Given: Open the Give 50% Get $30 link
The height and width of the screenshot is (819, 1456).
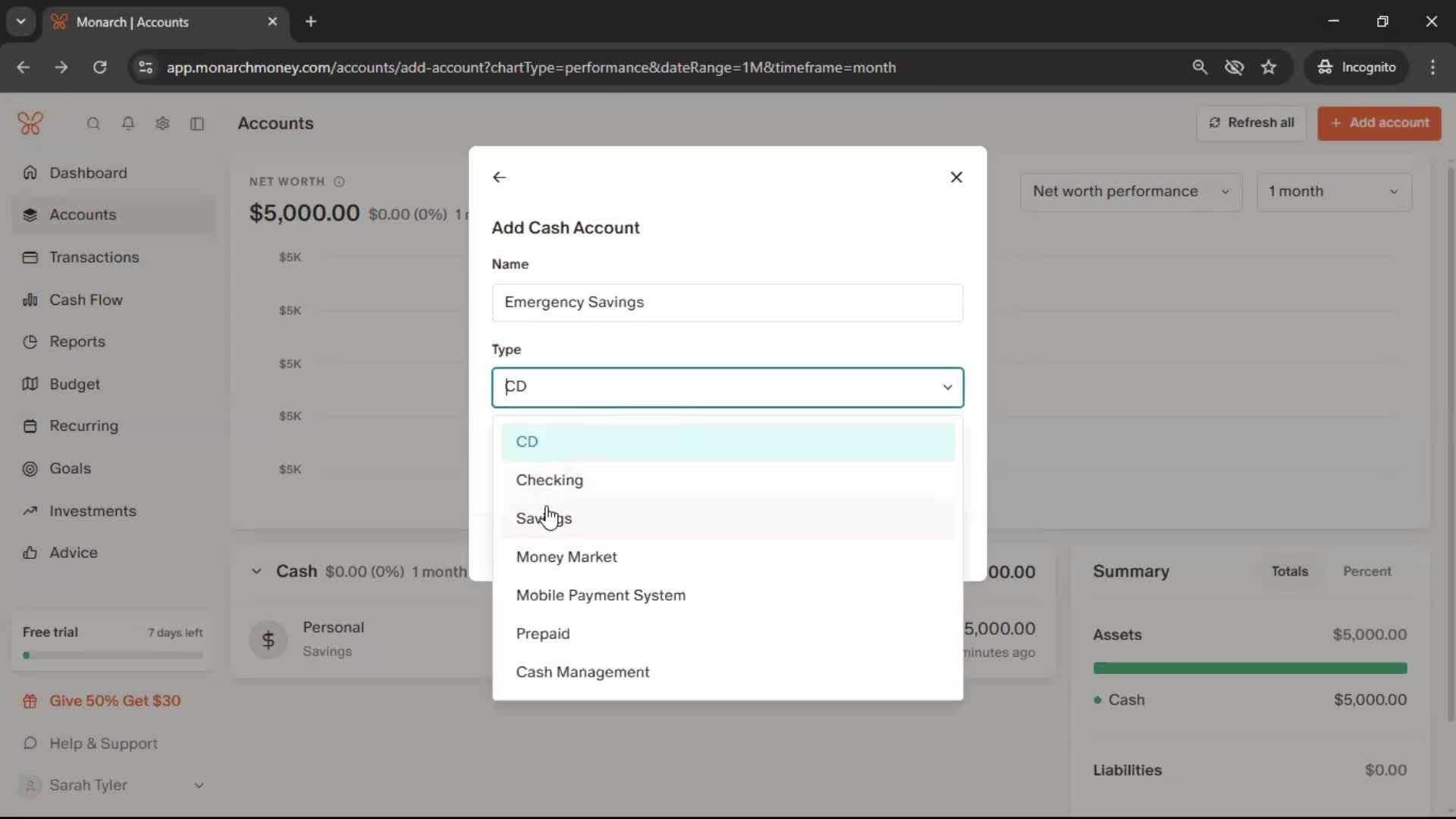Looking at the screenshot, I should 115,701.
